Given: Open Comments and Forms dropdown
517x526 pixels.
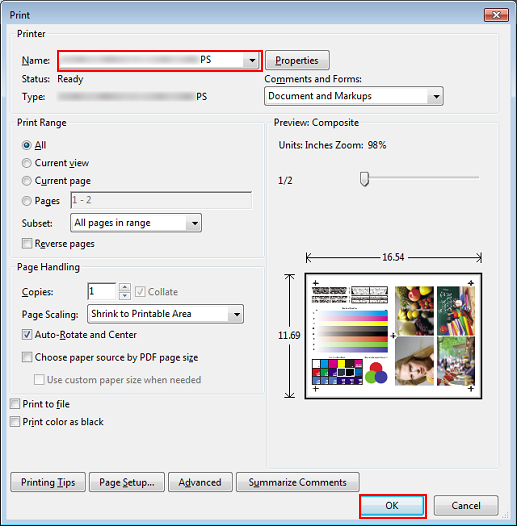Looking at the screenshot, I should click(x=354, y=96).
